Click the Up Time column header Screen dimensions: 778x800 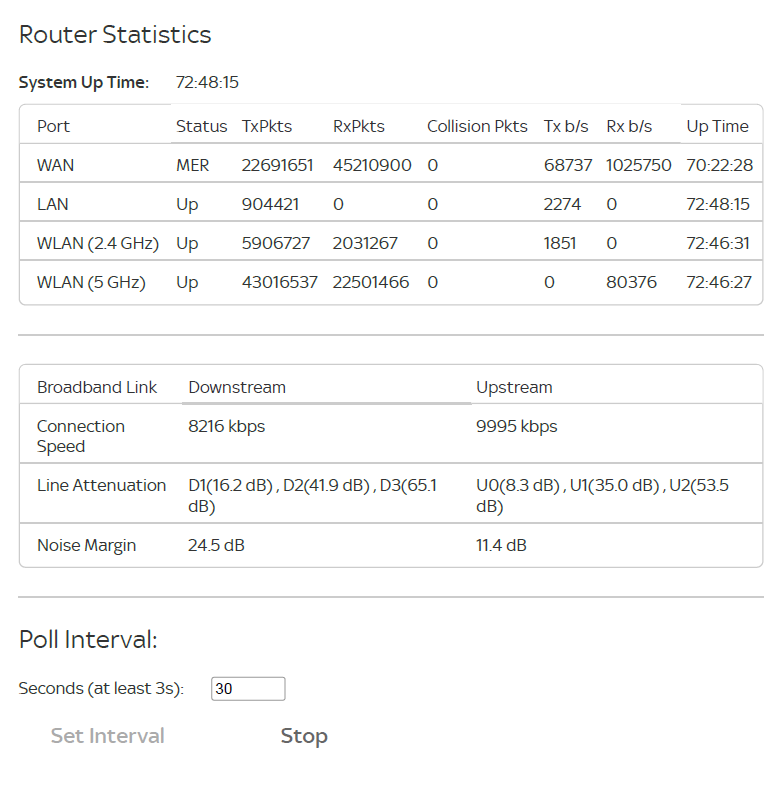coord(717,126)
